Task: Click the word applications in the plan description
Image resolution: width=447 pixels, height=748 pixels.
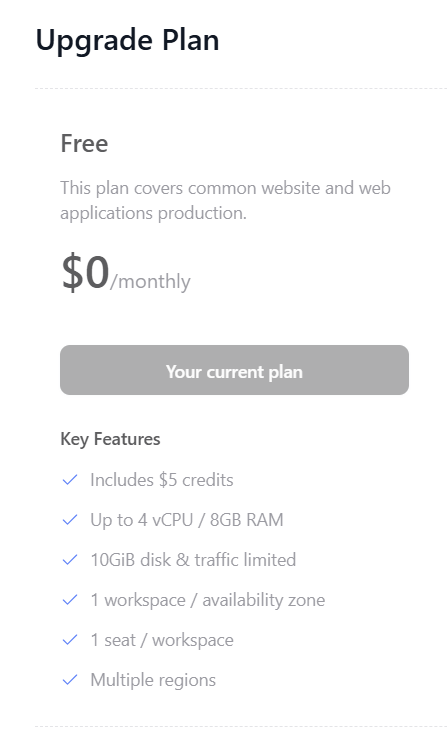Action: [x=107, y=213]
